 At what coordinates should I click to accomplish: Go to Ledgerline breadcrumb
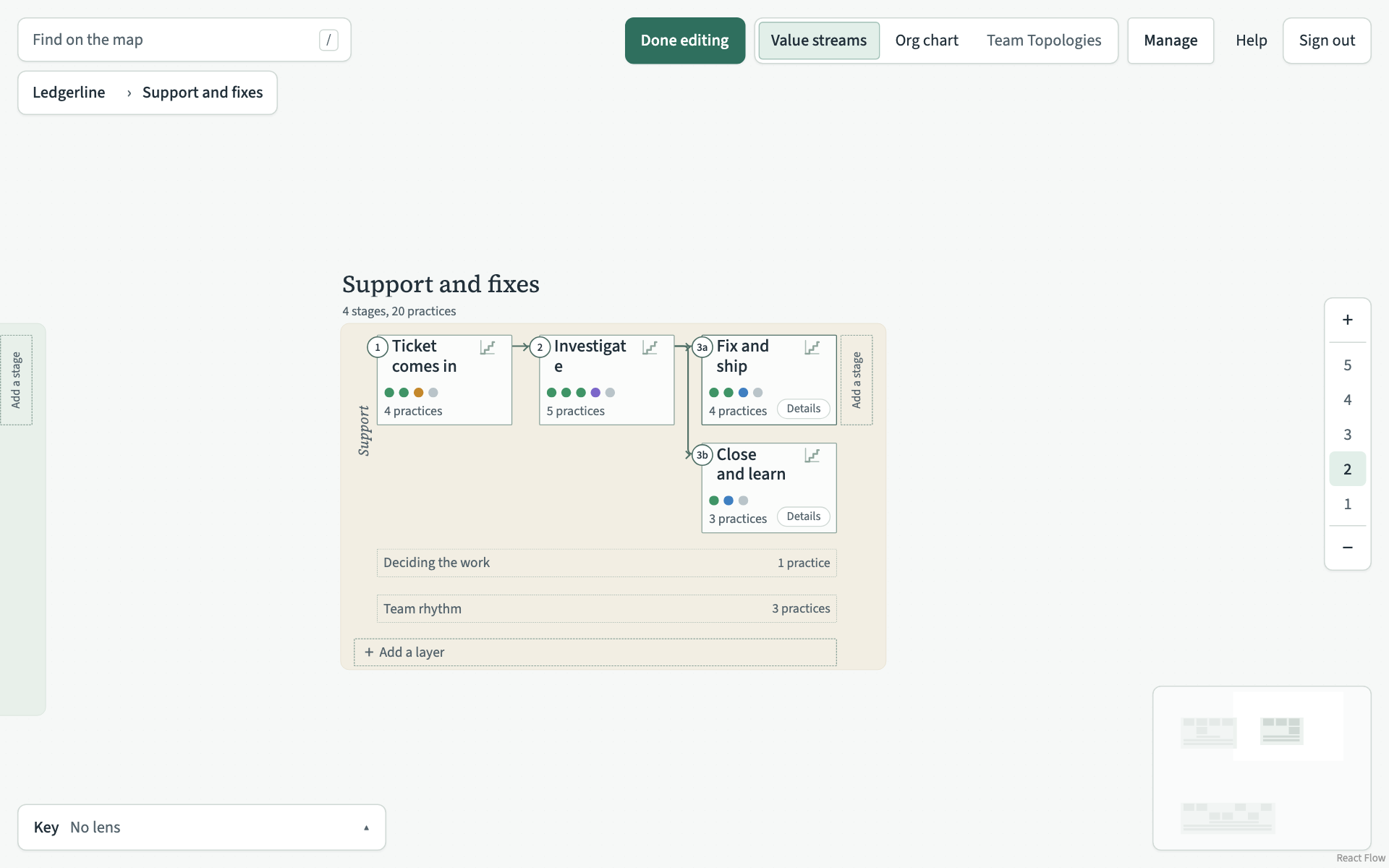point(69,93)
